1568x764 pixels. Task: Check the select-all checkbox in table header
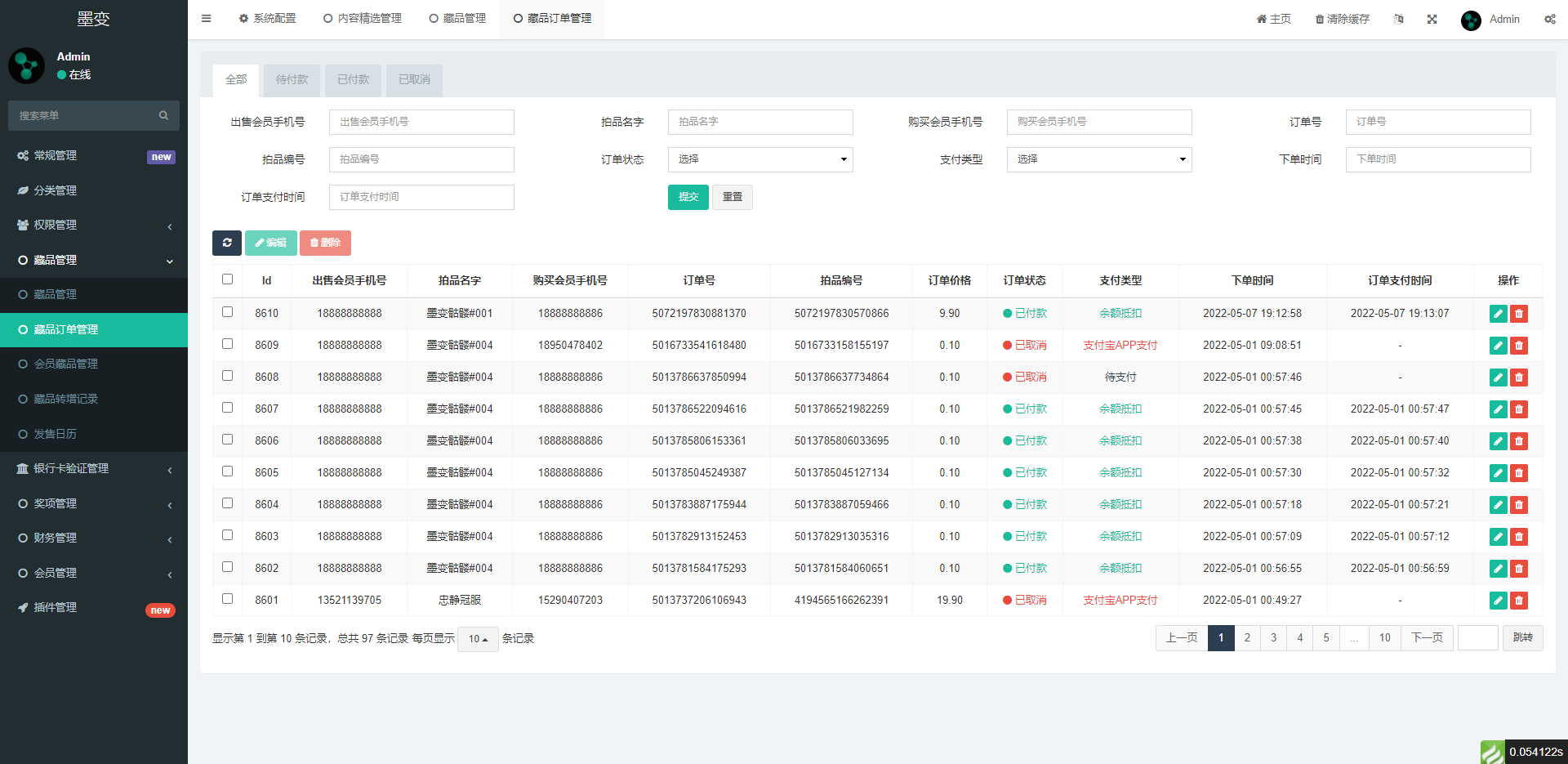(x=227, y=279)
